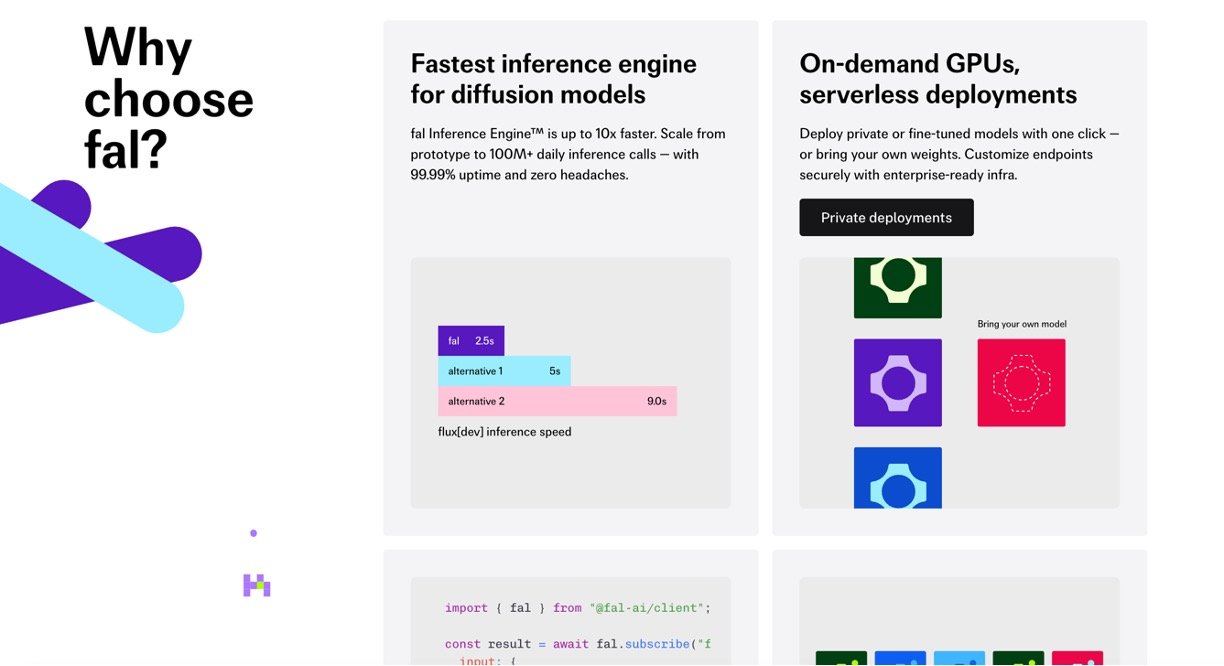Image resolution: width=1224 pixels, height=666 pixels.
Task: Click the Bring your own model label
Action: click(1021, 324)
